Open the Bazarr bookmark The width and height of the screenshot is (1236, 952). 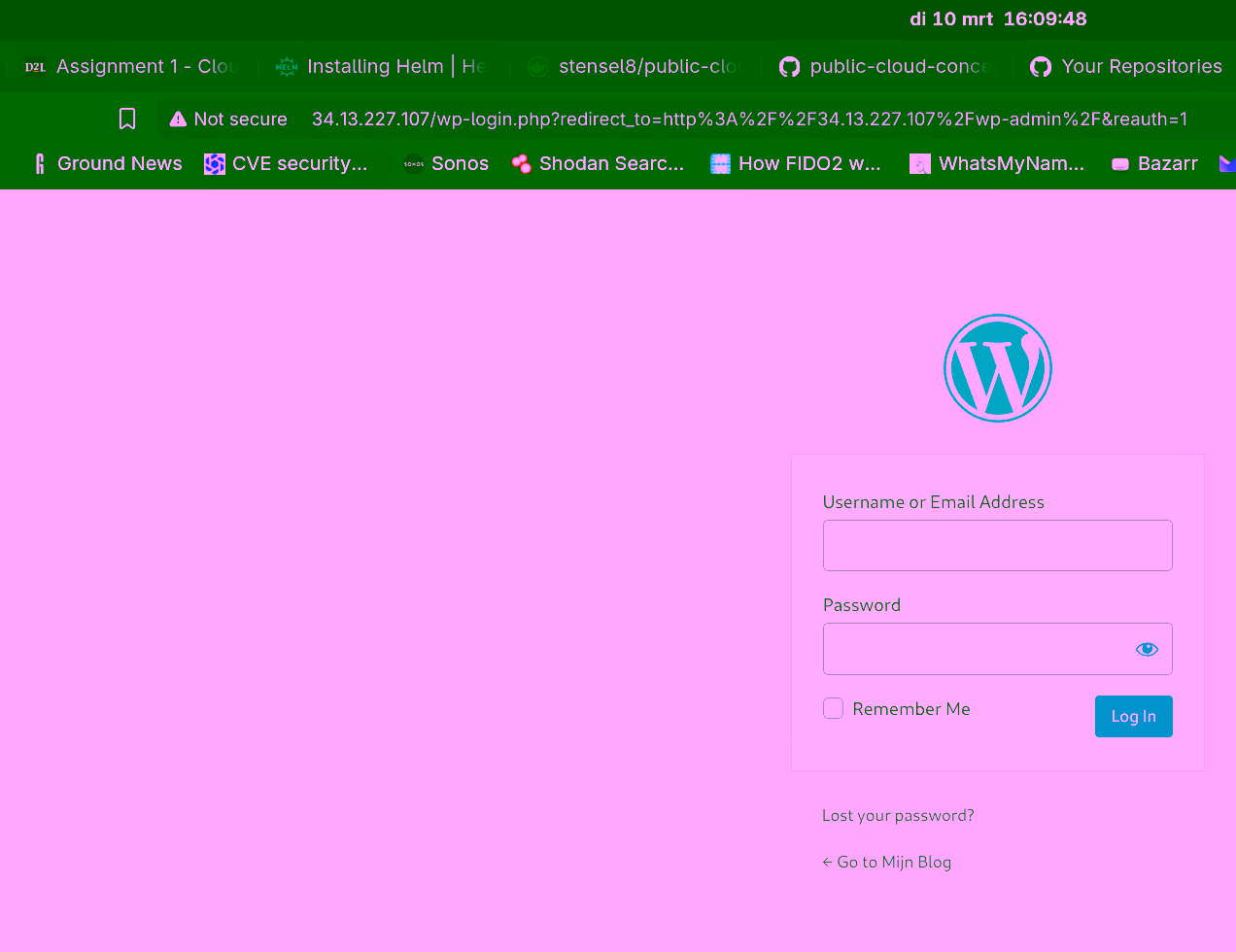click(1153, 163)
